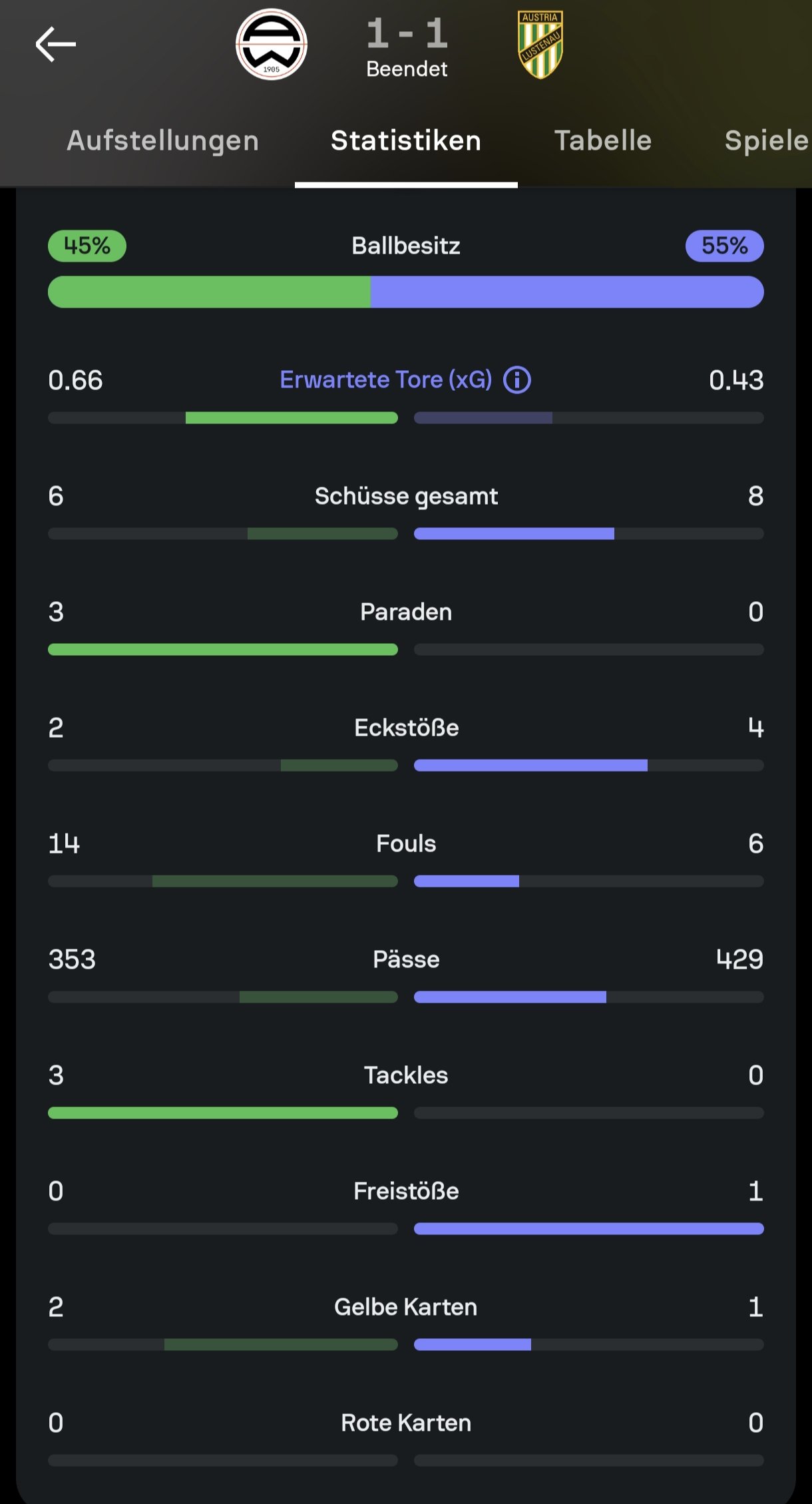The image size is (812, 1504).
Task: Select the Pässe statistic label
Action: coord(406,959)
